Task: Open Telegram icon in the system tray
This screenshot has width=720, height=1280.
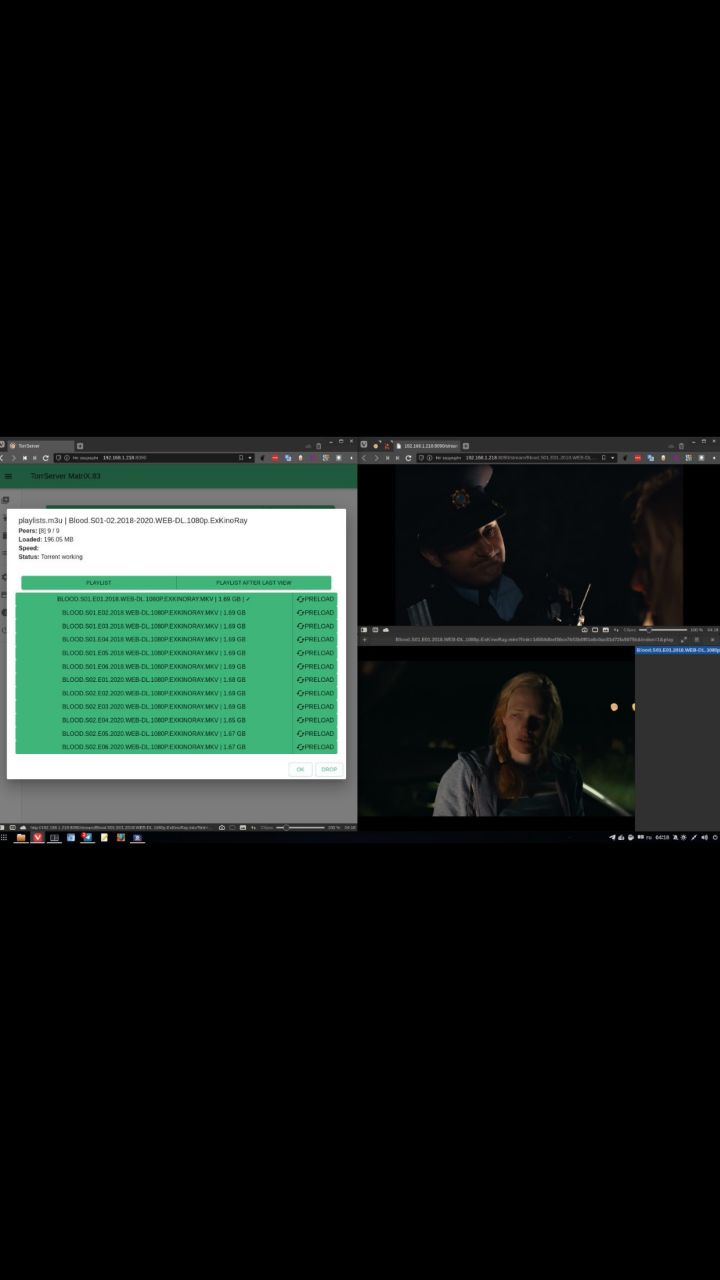Action: tap(612, 837)
